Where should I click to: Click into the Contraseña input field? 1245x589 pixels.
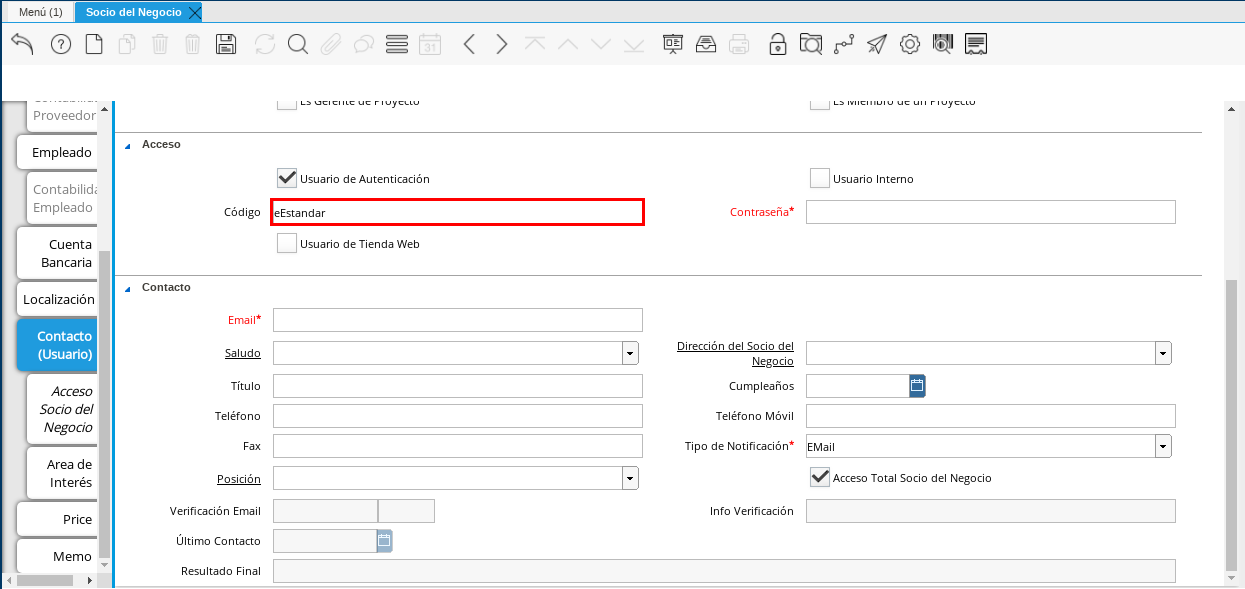(990, 212)
